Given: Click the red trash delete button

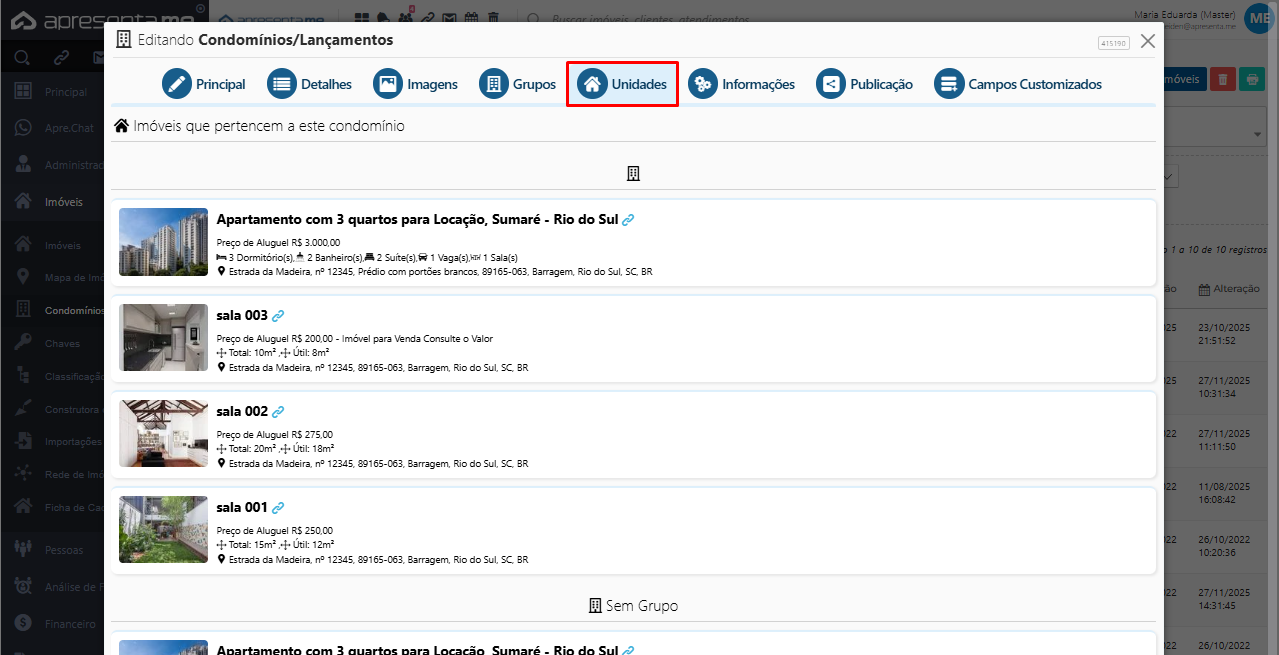Looking at the screenshot, I should [x=1222, y=80].
